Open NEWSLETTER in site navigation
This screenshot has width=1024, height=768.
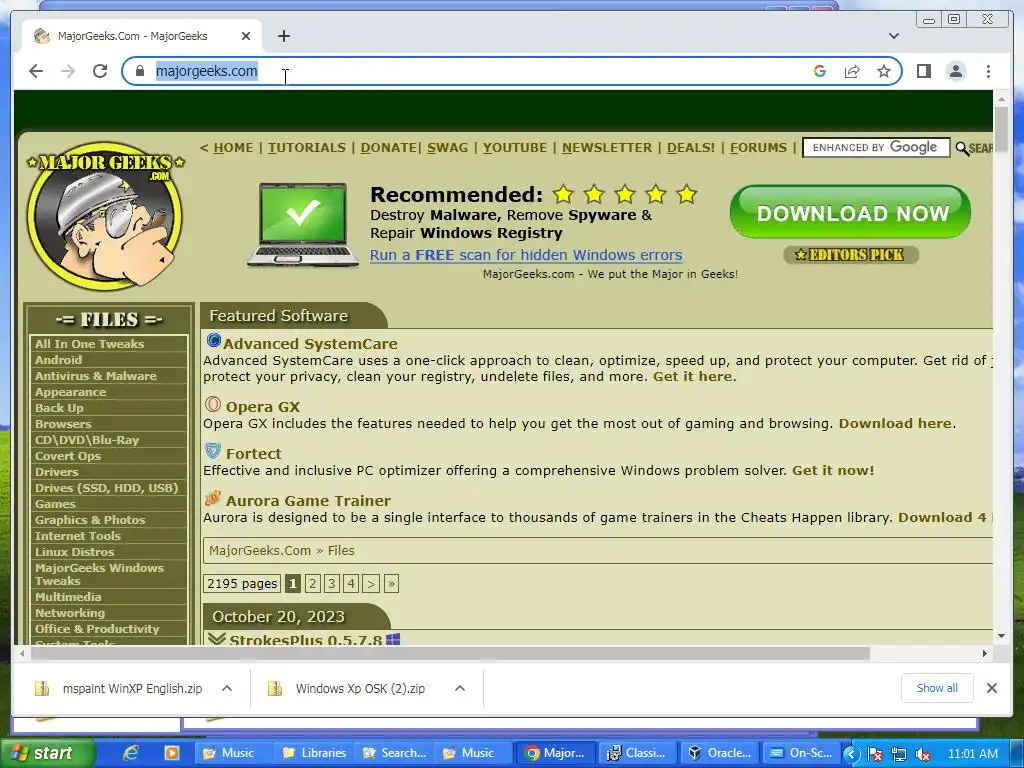(x=607, y=148)
